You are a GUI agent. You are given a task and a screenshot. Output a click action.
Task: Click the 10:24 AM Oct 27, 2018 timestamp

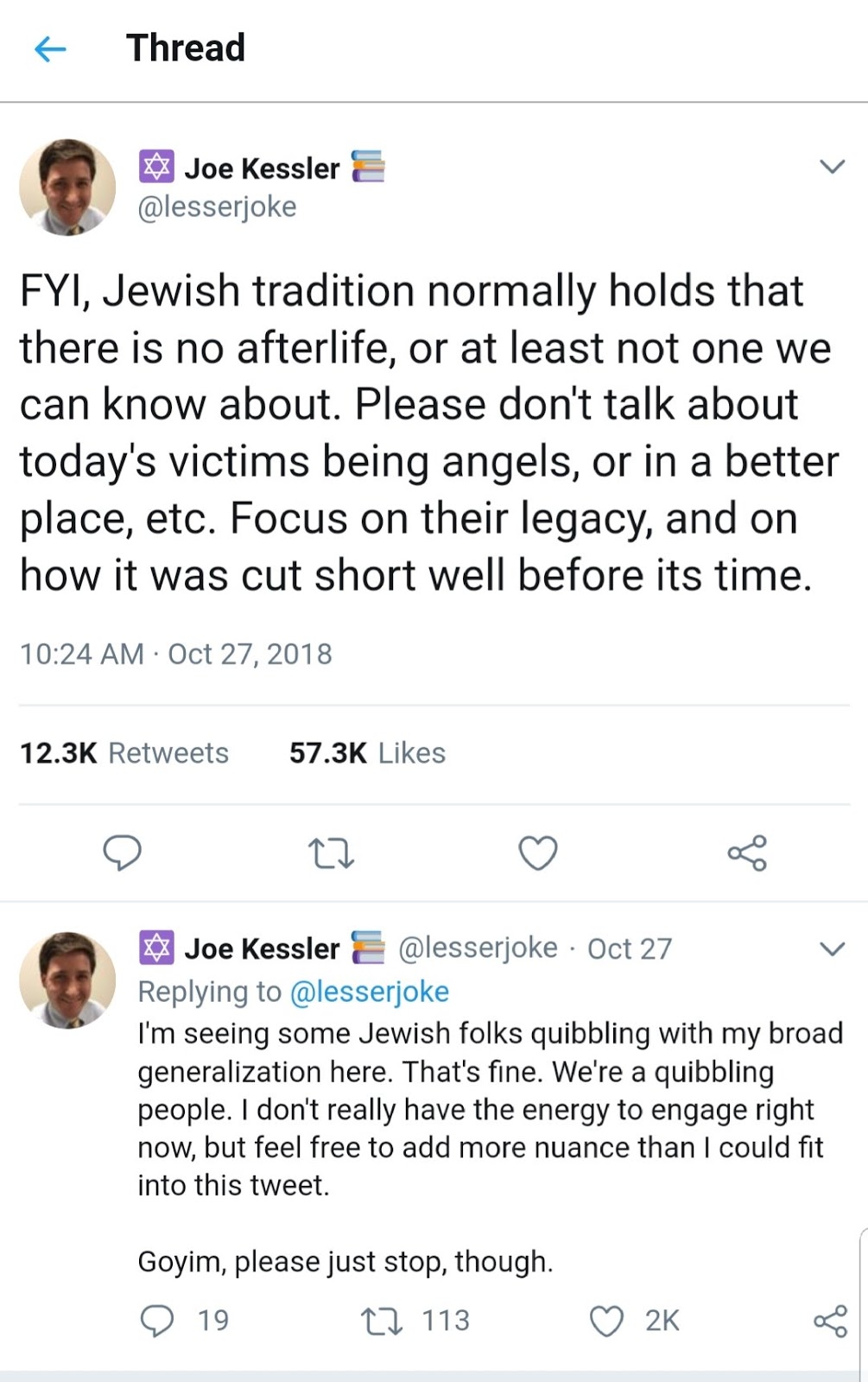(x=175, y=654)
